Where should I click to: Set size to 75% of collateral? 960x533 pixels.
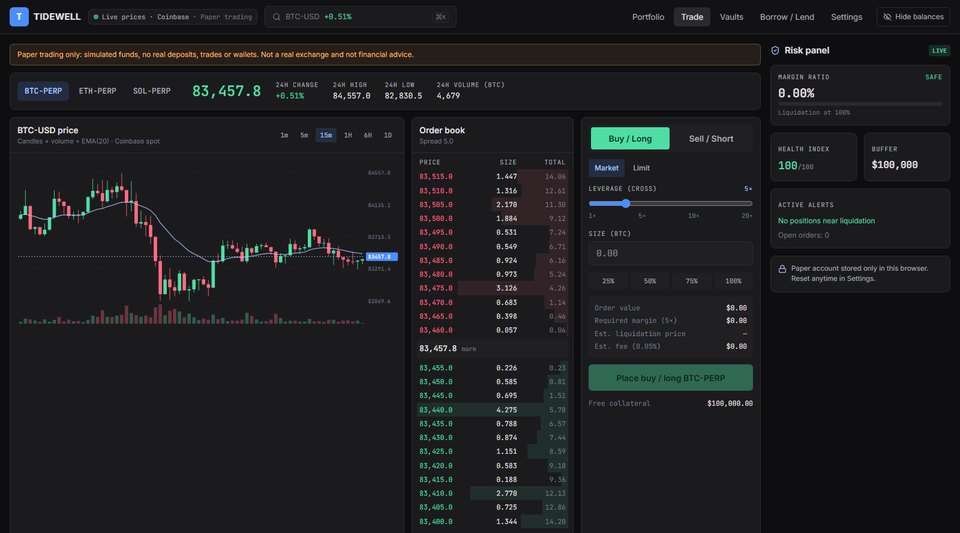691,281
